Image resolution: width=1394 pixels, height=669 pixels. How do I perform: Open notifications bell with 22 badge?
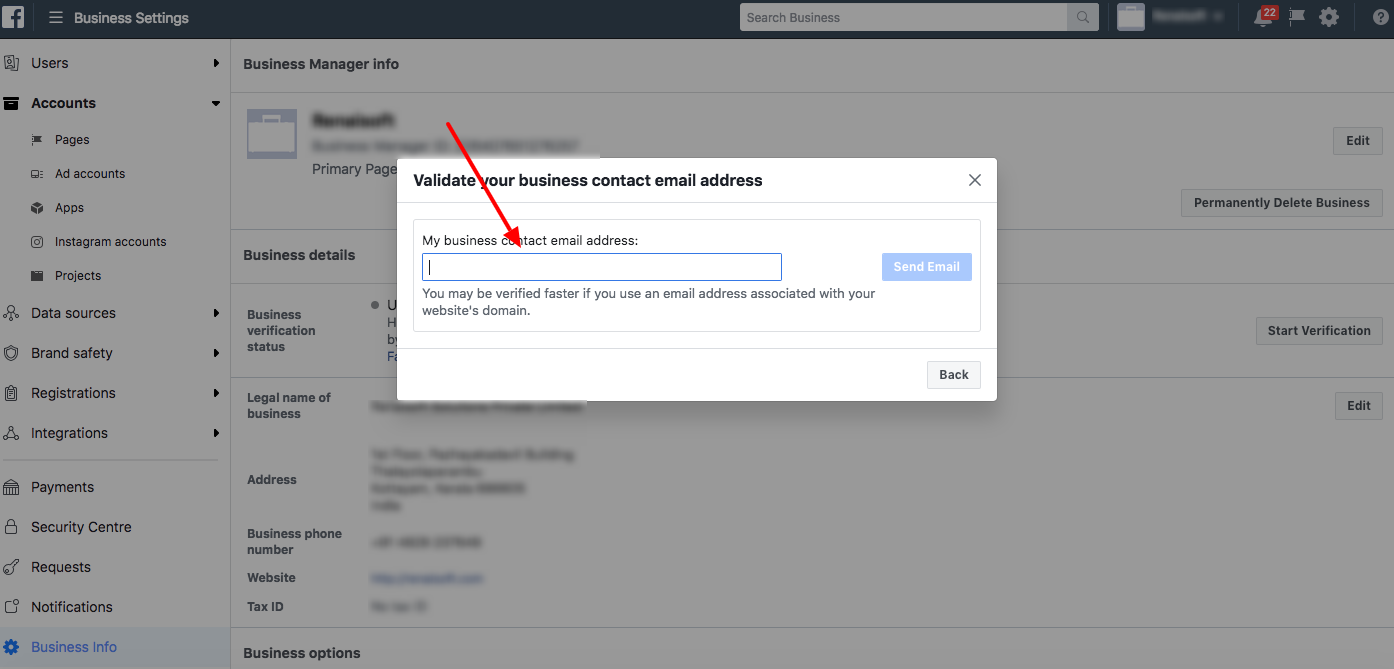(x=1263, y=17)
